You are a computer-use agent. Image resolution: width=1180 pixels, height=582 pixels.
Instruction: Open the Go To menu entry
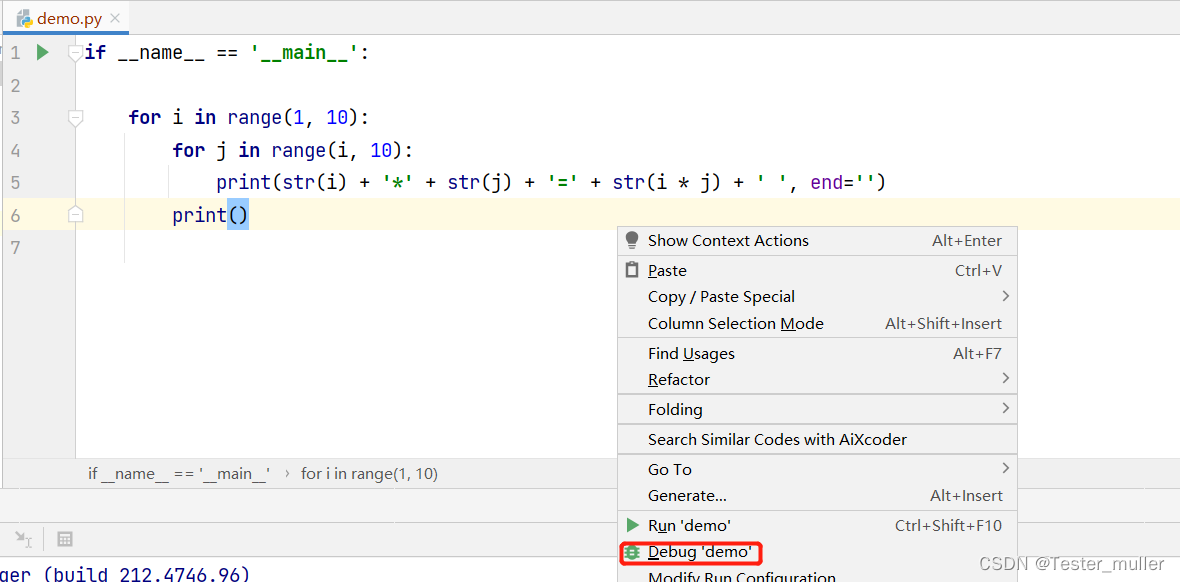817,469
